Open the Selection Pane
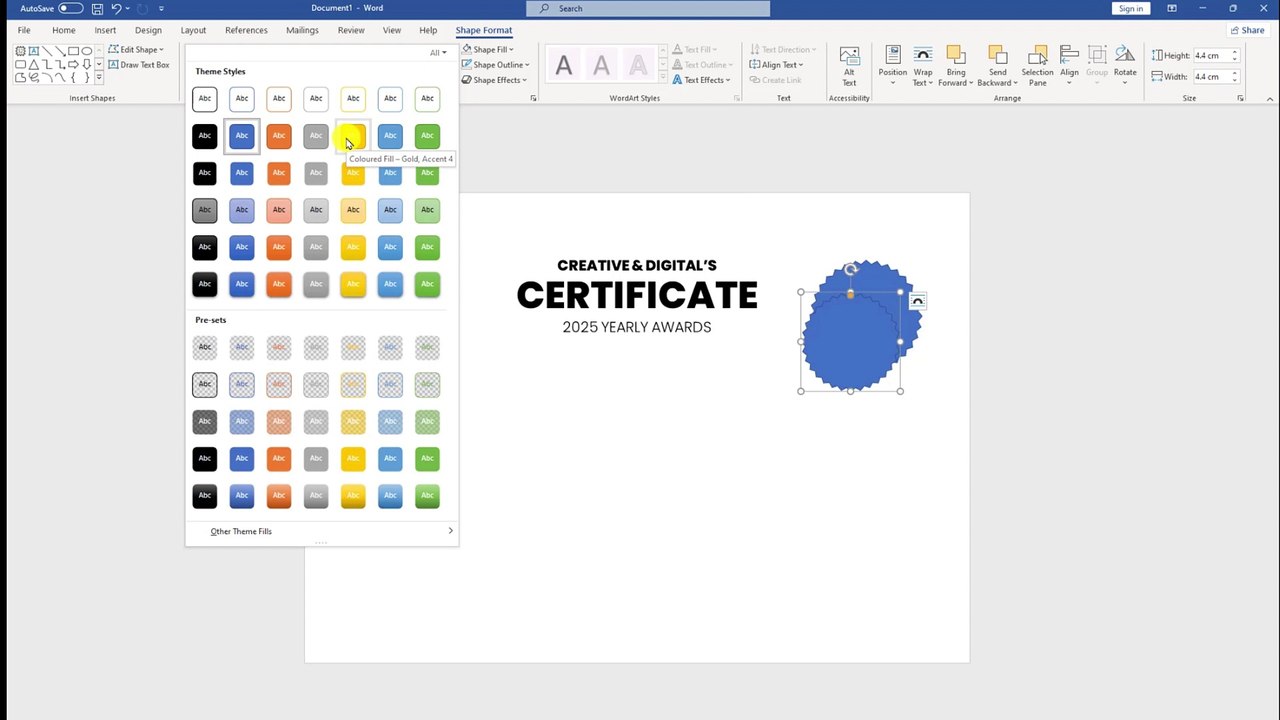 pyautogui.click(x=1037, y=67)
